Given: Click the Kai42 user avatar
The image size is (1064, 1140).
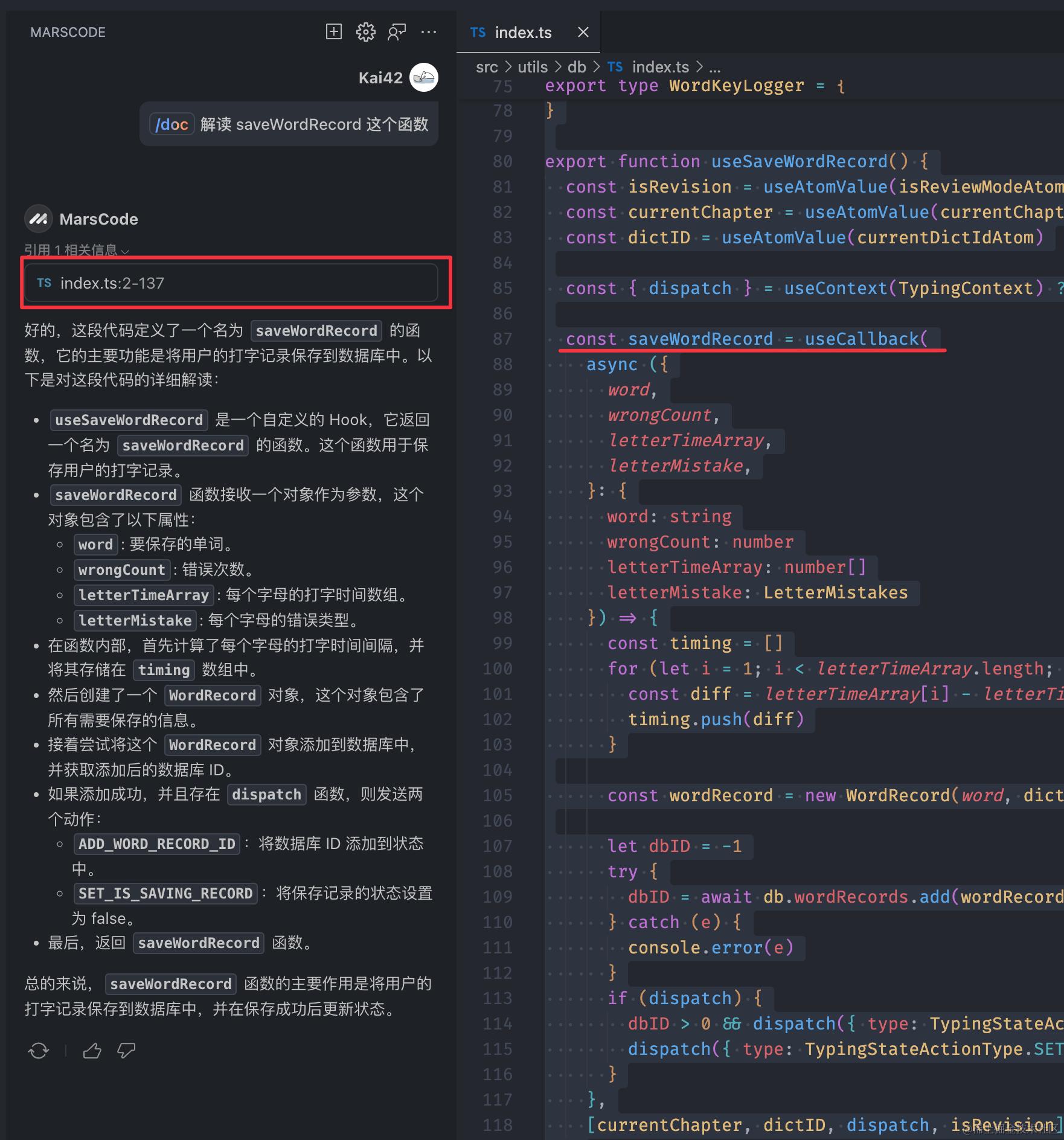Looking at the screenshot, I should [423, 77].
